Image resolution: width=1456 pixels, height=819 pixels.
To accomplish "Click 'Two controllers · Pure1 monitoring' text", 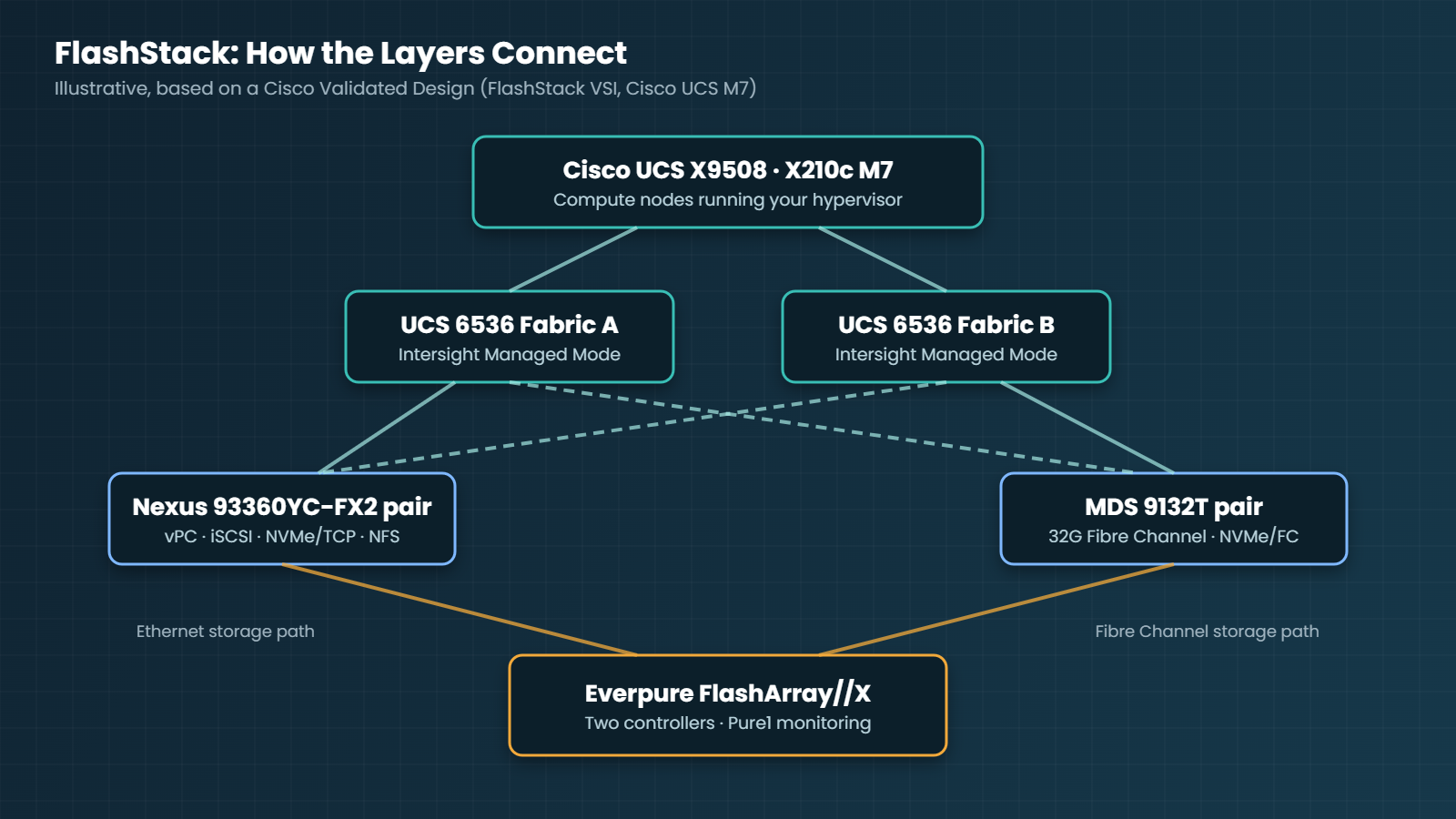I will (728, 723).
